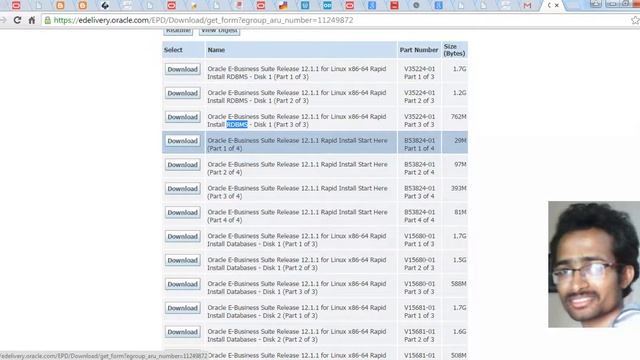
Task: Click the green padlock site security icon
Action: pyautogui.click(x=48, y=20)
